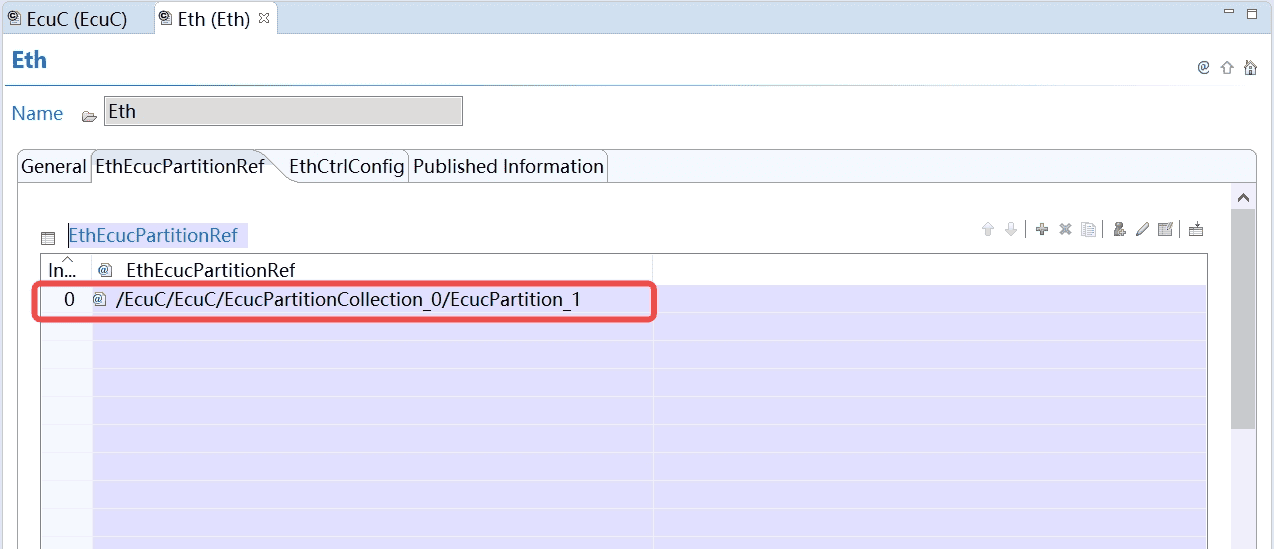1274x549 pixels.
Task: Click the home icon in the editor header
Action: [1250, 68]
